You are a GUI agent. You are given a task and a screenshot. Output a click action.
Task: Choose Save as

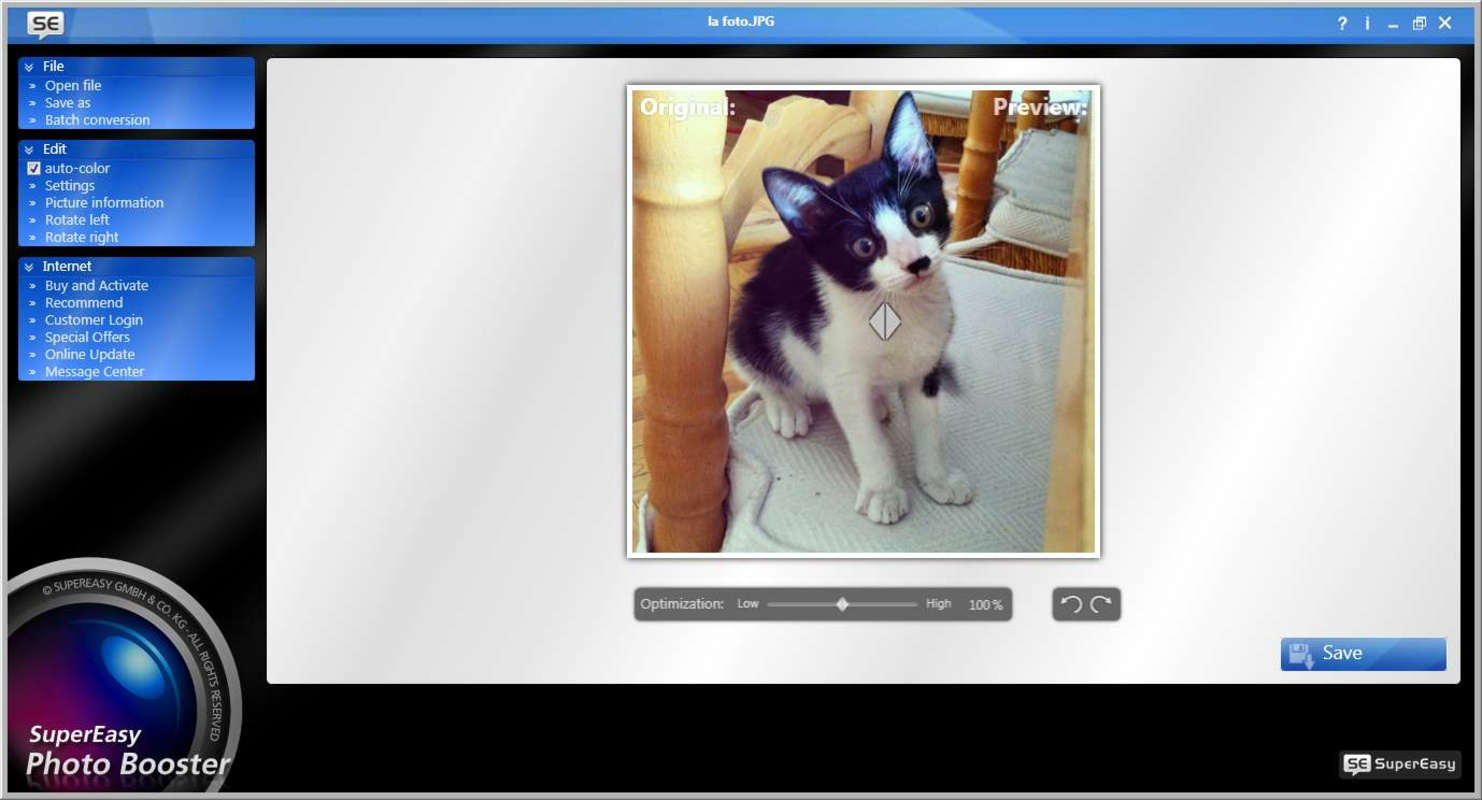click(x=67, y=102)
